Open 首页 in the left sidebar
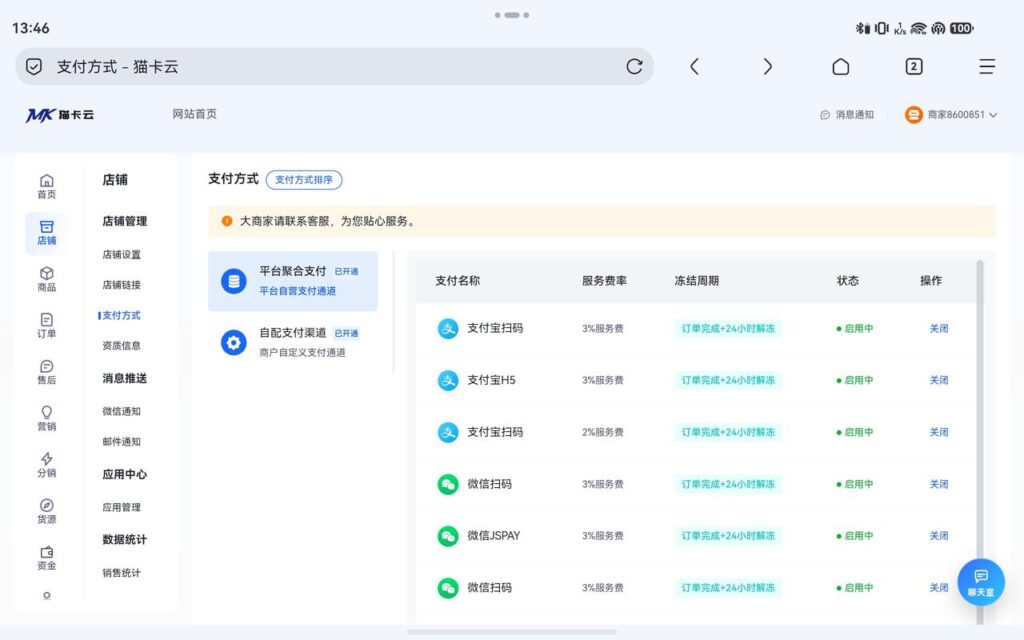Viewport: 1024px width, 640px height. click(x=46, y=187)
